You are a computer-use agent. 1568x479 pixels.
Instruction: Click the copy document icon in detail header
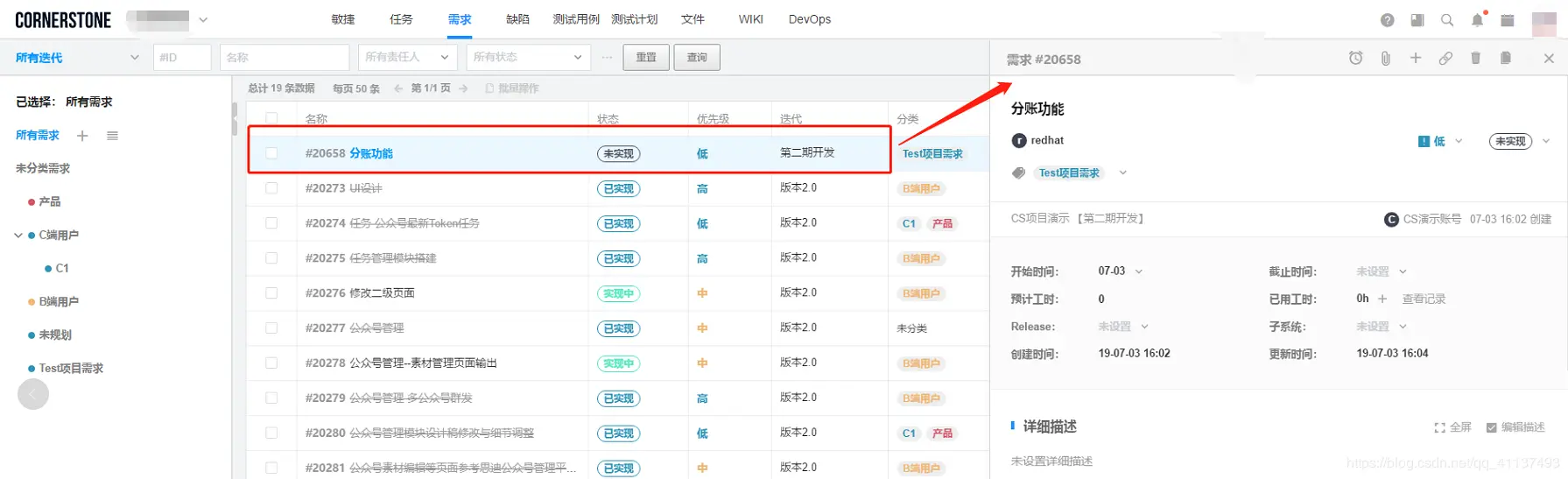pos(1506,58)
